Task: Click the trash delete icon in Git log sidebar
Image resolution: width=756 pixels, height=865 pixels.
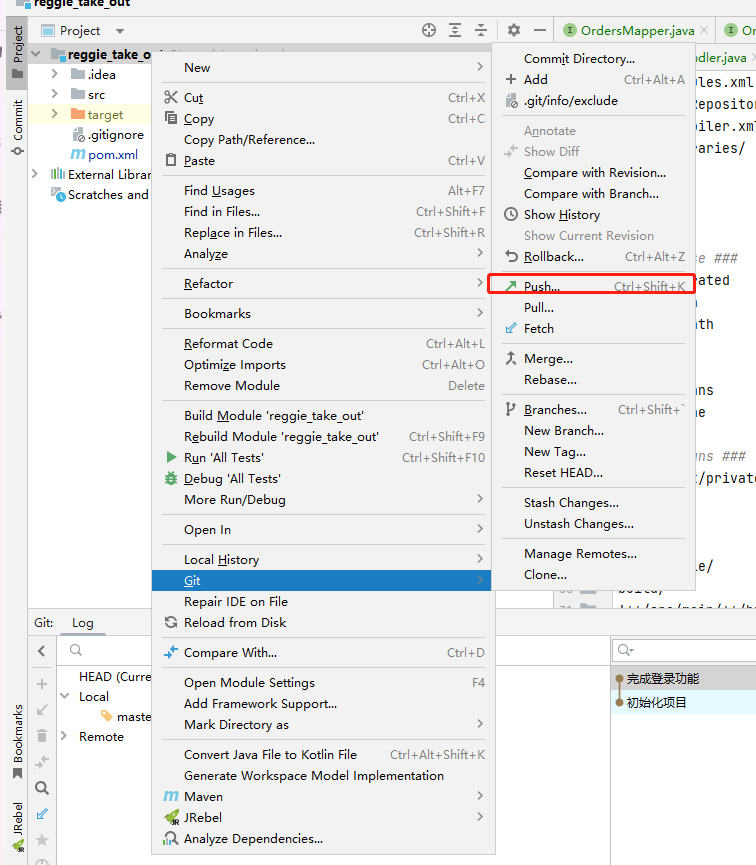Action: point(42,735)
